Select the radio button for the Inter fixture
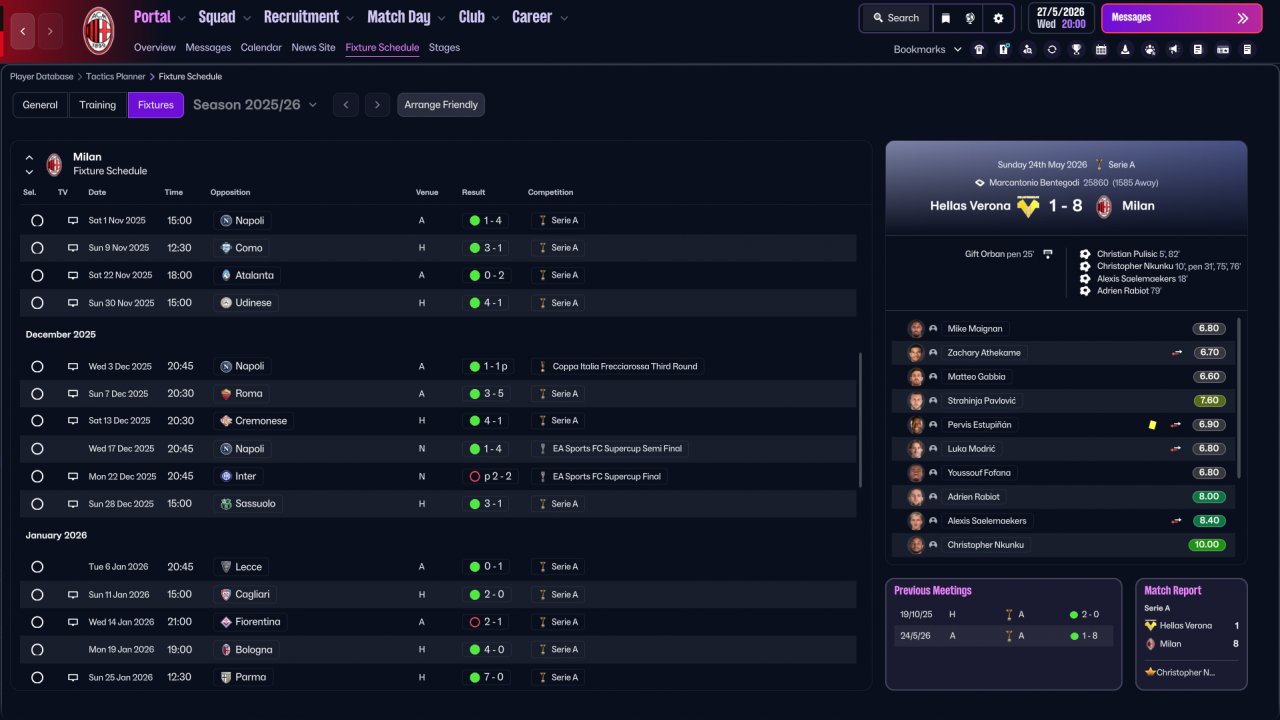 [37, 477]
